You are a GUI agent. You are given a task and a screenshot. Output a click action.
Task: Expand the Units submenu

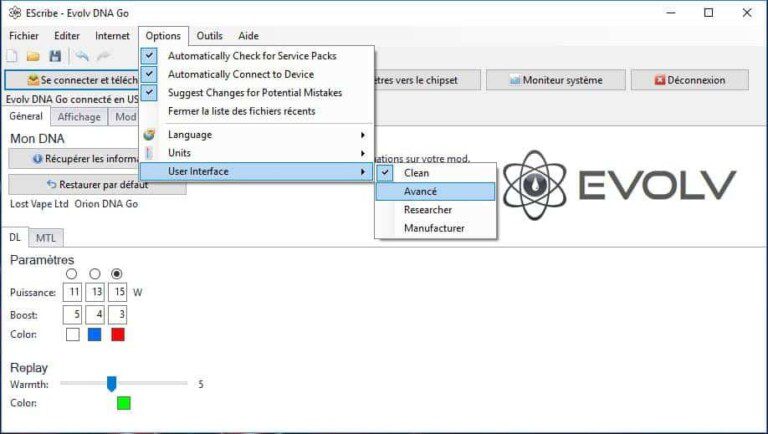coord(257,153)
